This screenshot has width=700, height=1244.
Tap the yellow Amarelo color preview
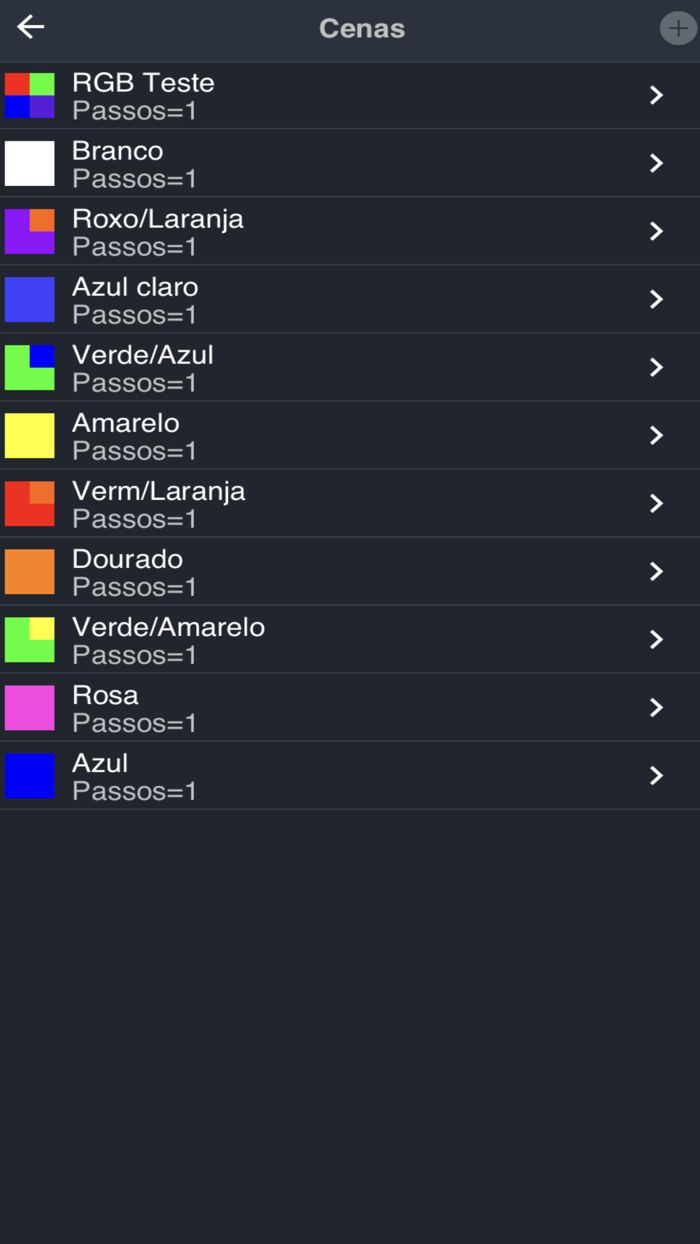click(x=29, y=435)
